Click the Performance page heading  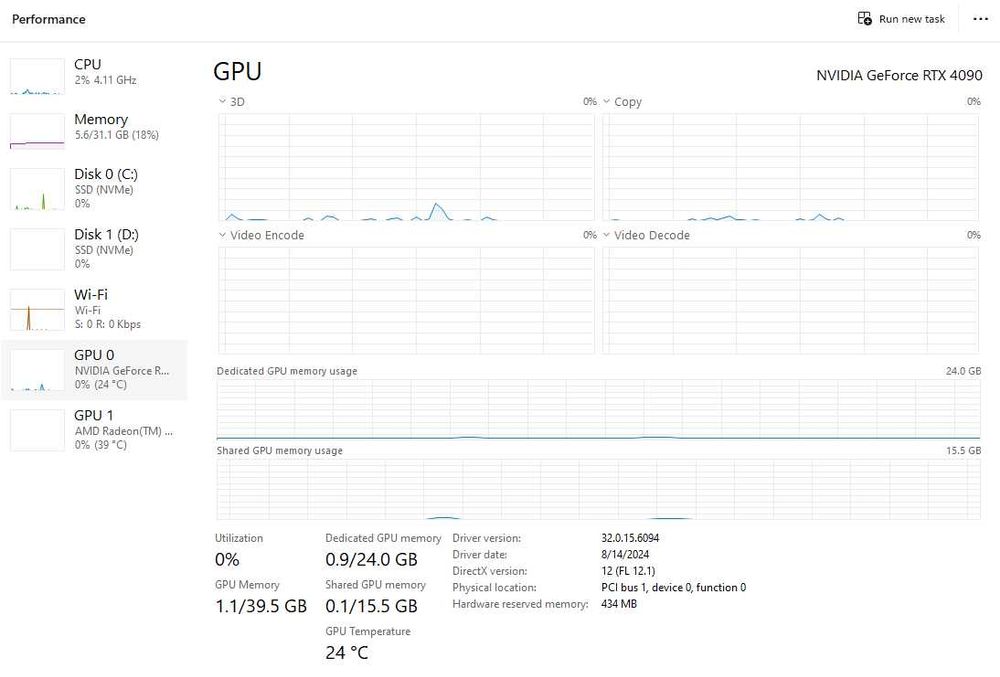tap(49, 19)
